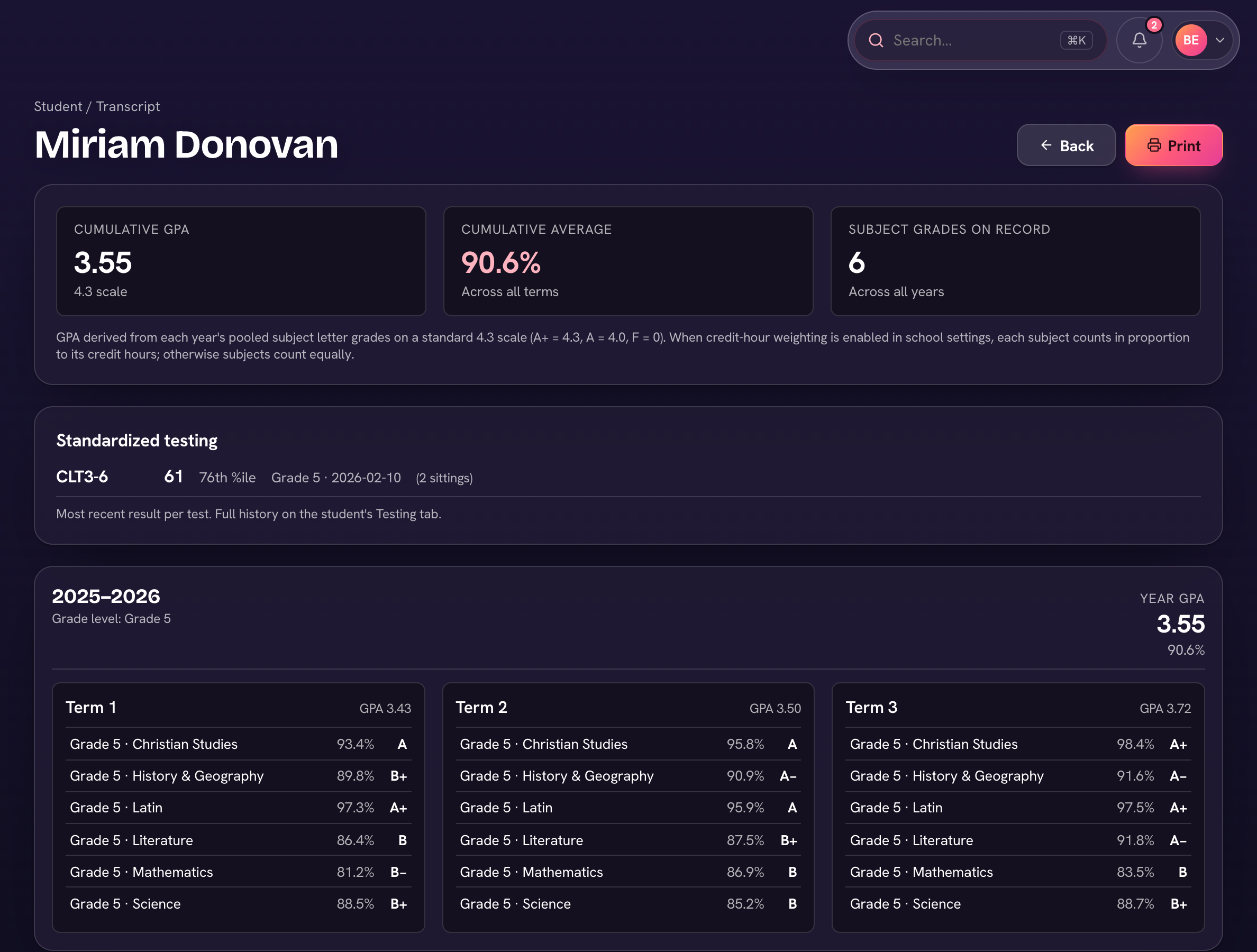Click the Year GPA value 3.55
Image resolution: width=1257 pixels, height=952 pixels.
1180,624
